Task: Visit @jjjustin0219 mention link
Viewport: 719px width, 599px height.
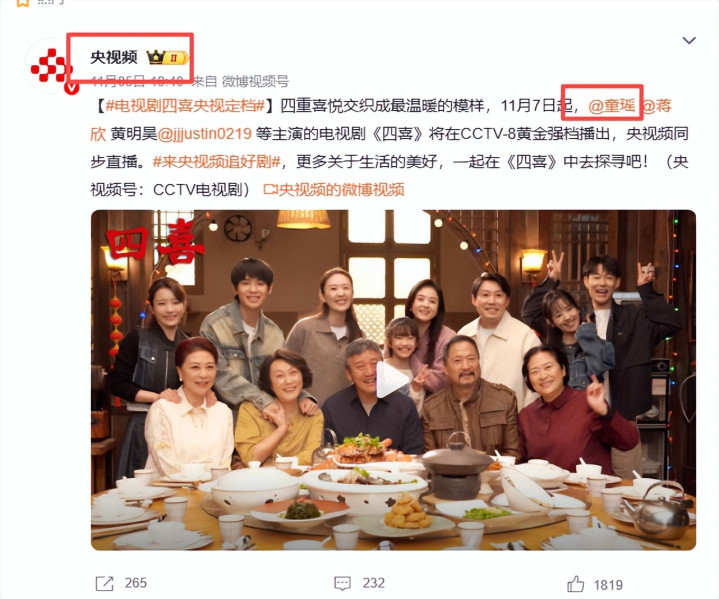Action: [205, 134]
